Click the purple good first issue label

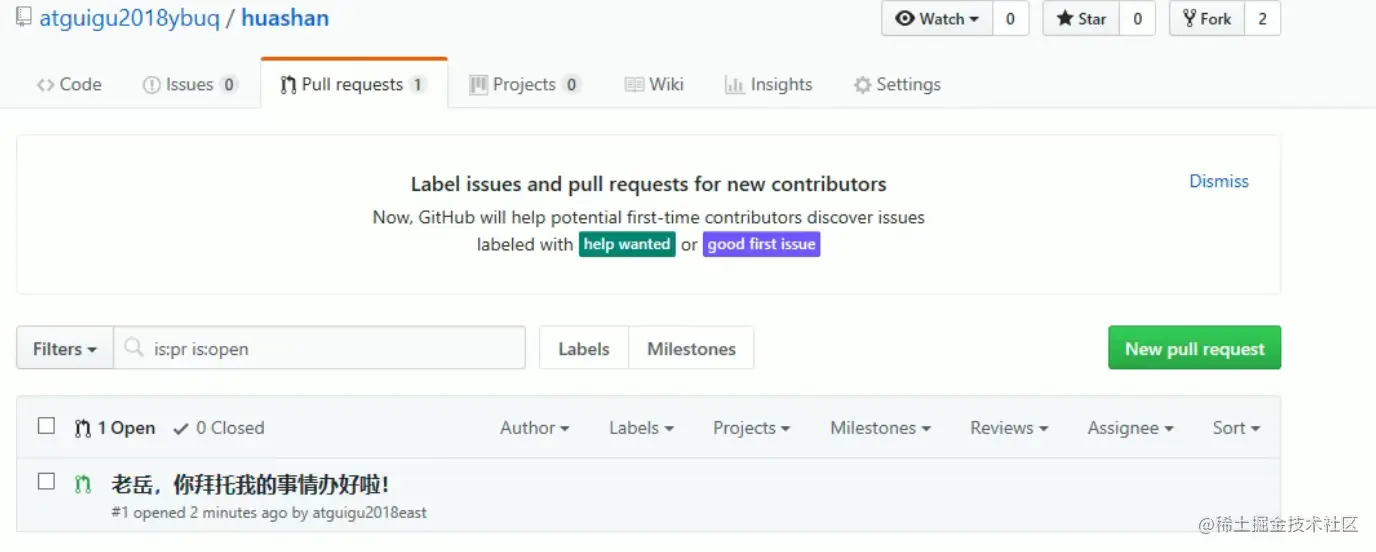coord(761,244)
